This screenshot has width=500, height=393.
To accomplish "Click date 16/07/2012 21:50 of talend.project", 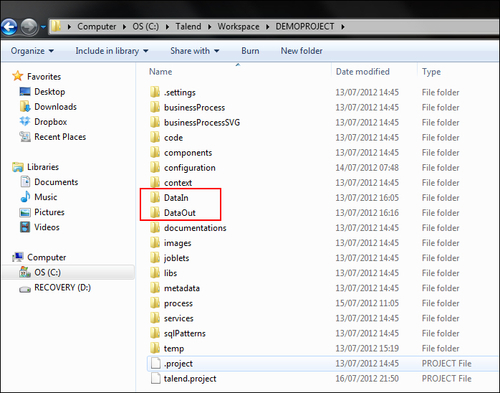I will pos(367,378).
